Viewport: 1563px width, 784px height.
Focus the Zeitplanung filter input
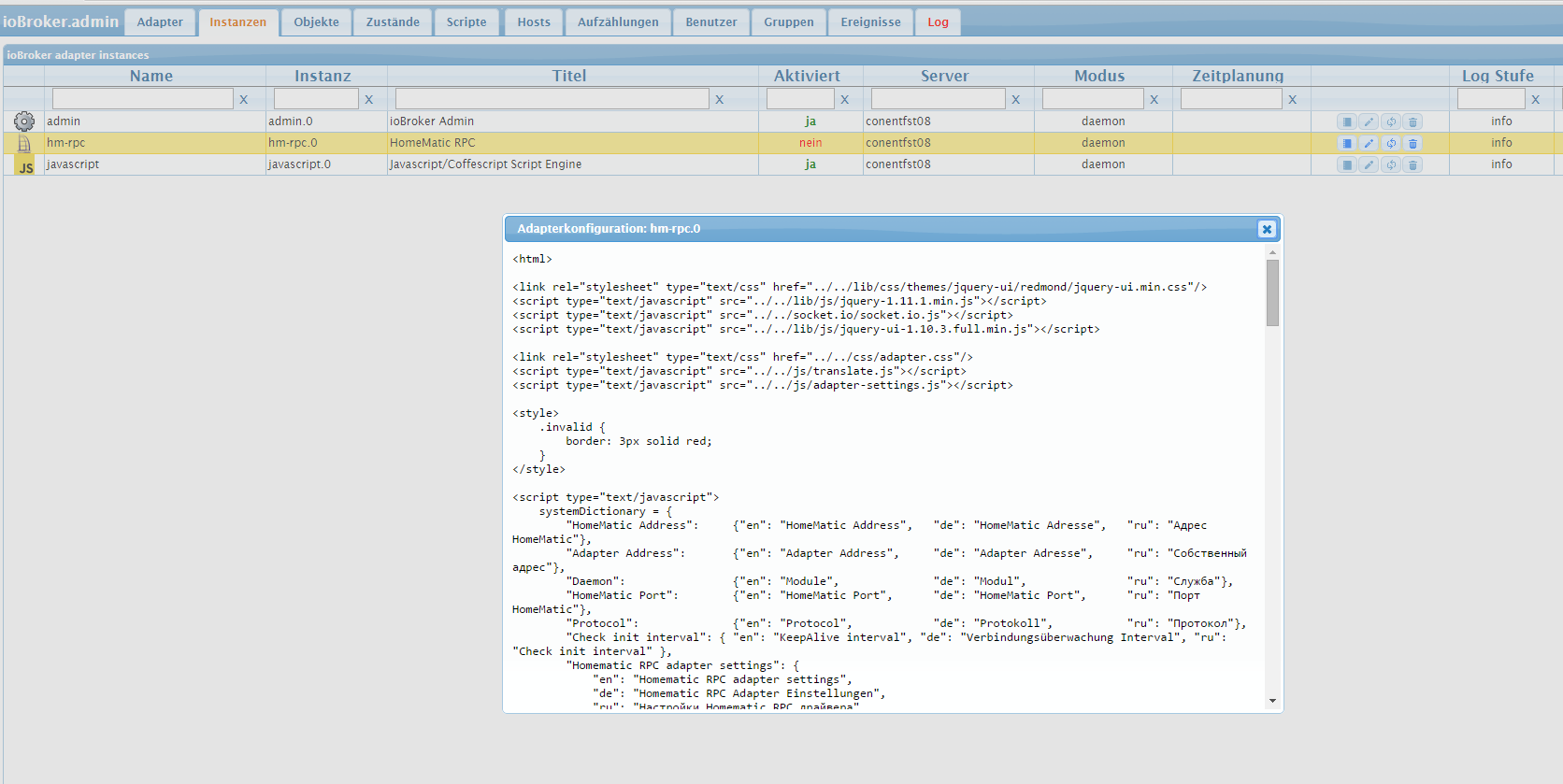1231,98
